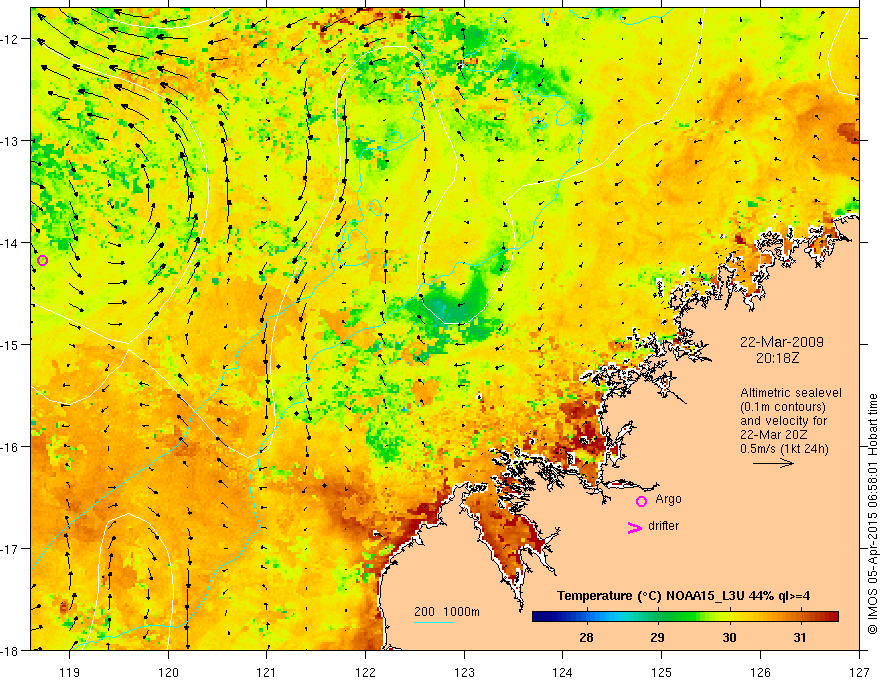880x680 pixels.
Task: Click the 31 tick label on the color bar
Action: click(800, 637)
